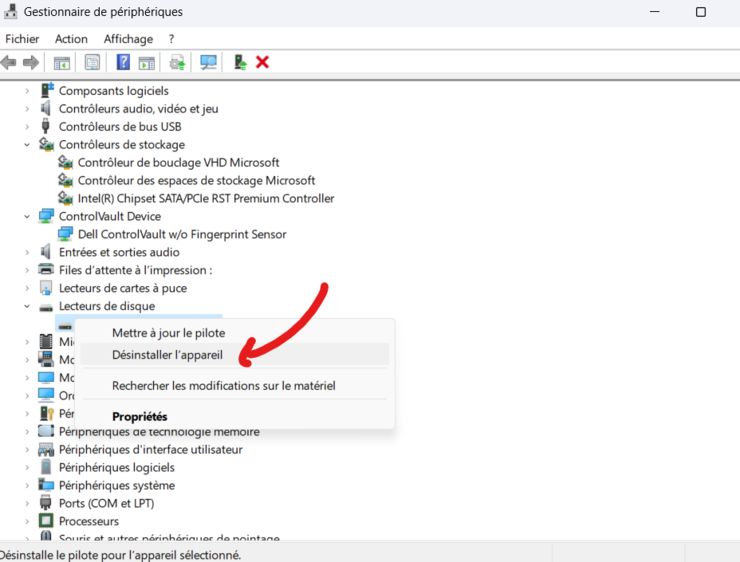Select Périphériques logiciels label
The width and height of the screenshot is (740, 562).
coord(117,467)
